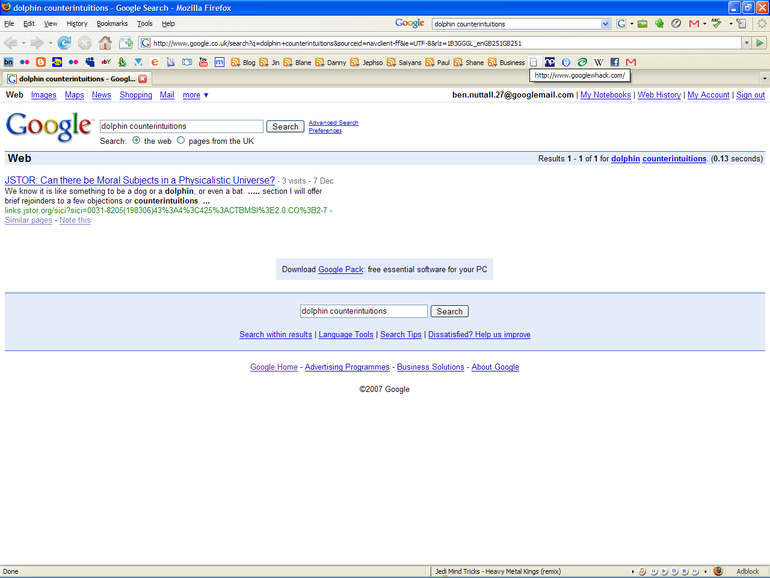Open the YouTube bookmark icon
770x578 pixels.
coord(203,62)
